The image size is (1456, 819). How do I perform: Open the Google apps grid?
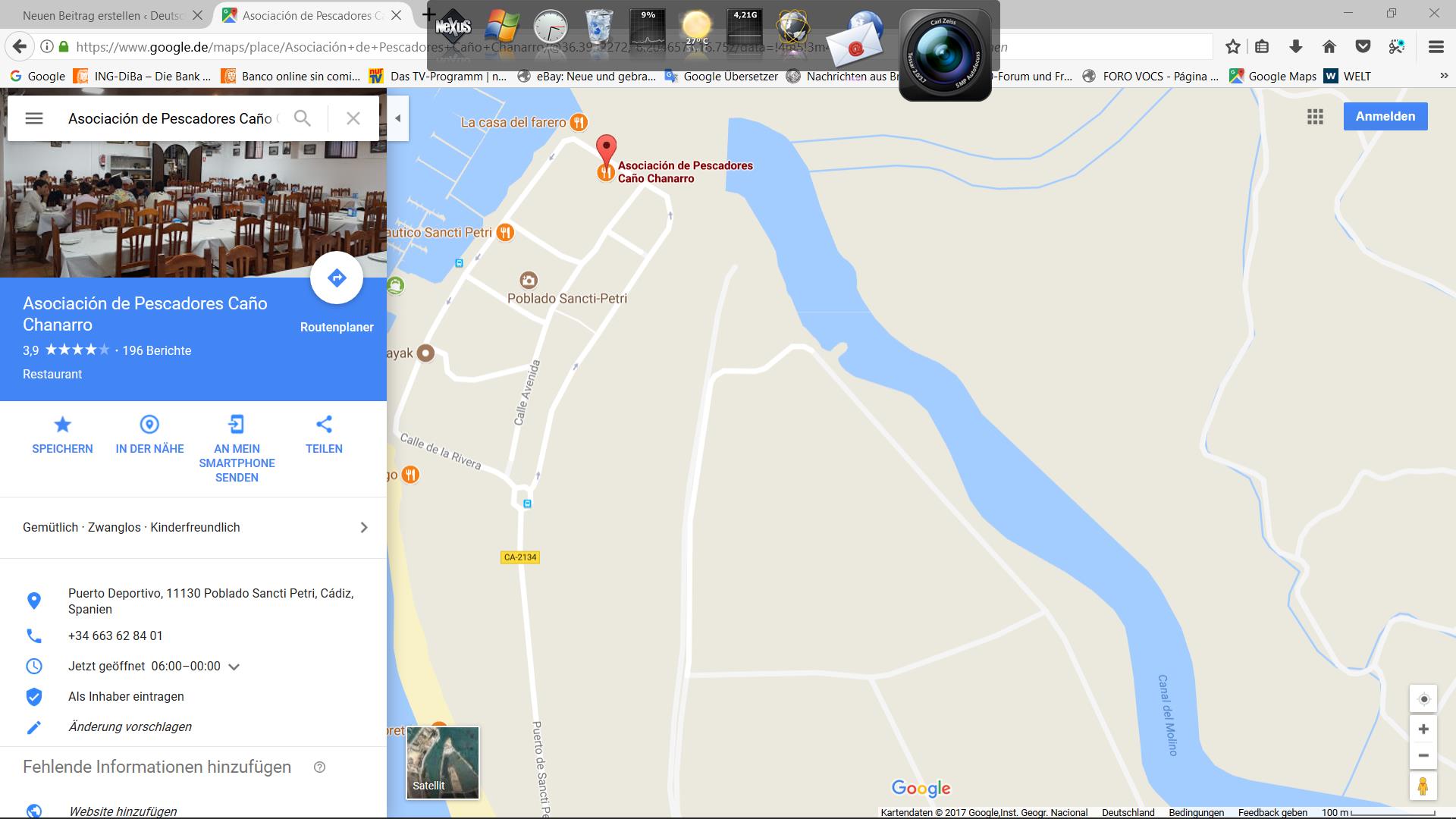[1315, 117]
